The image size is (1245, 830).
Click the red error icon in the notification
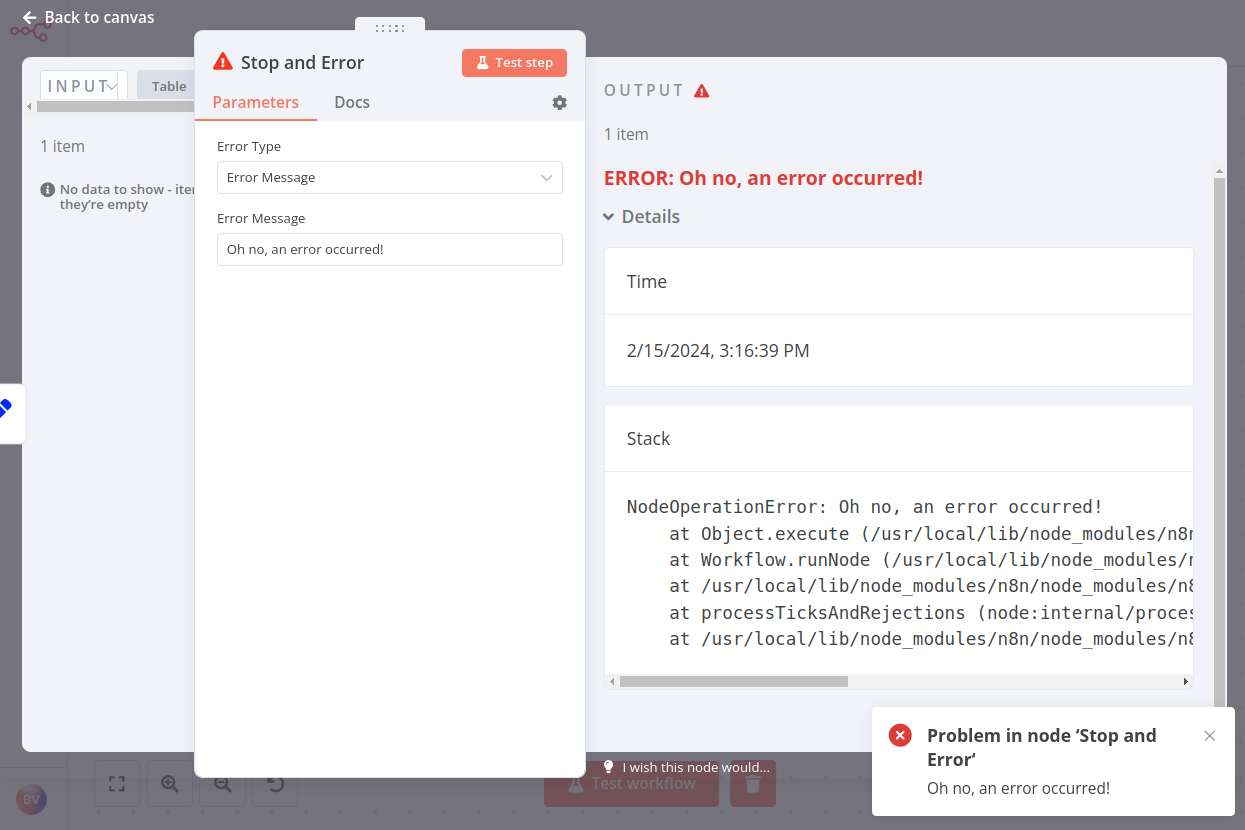(x=899, y=734)
